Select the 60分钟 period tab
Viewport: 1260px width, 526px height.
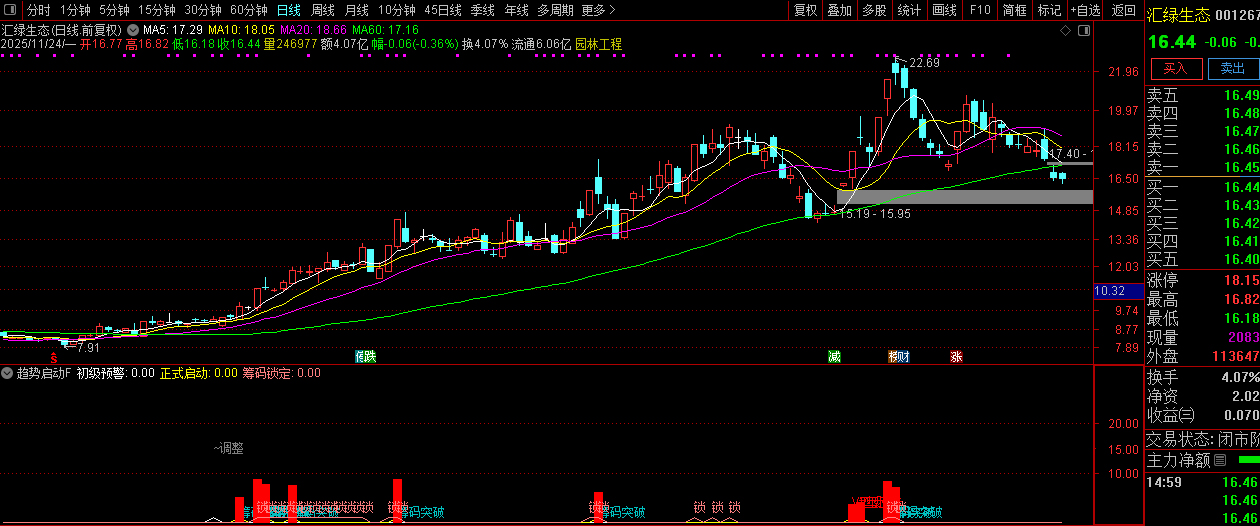click(248, 10)
